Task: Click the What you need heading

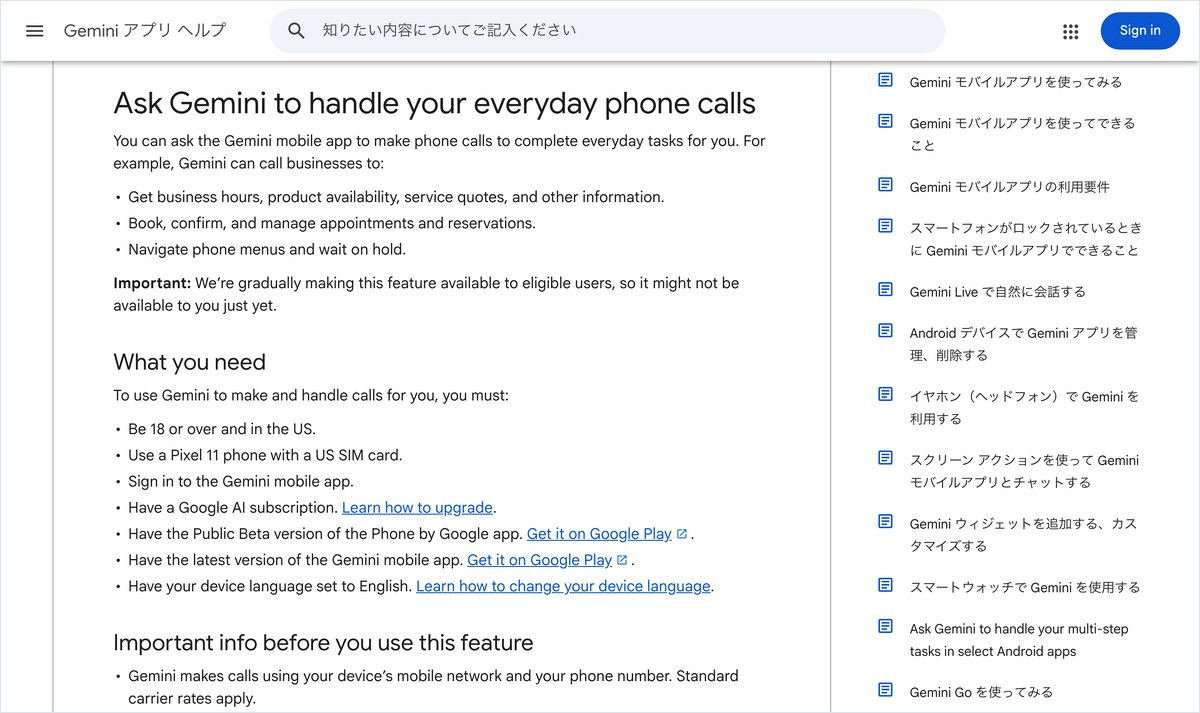Action: 189,362
